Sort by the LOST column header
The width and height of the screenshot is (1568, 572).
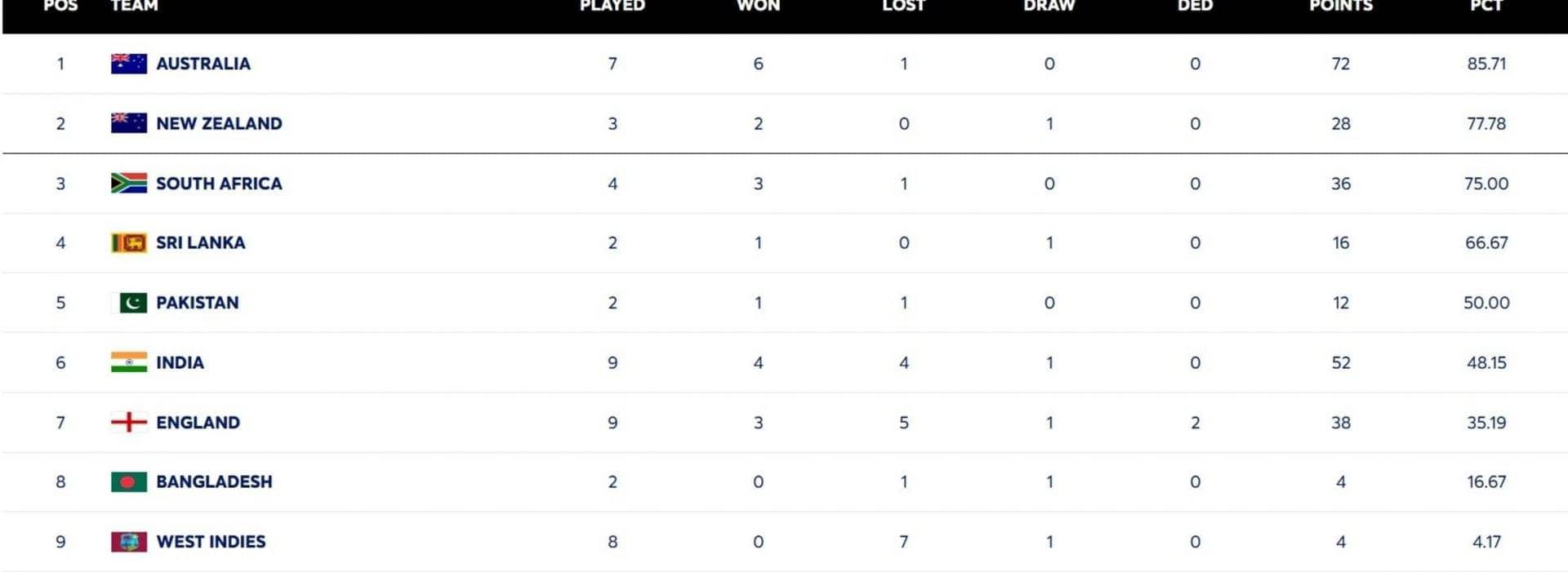(903, 7)
